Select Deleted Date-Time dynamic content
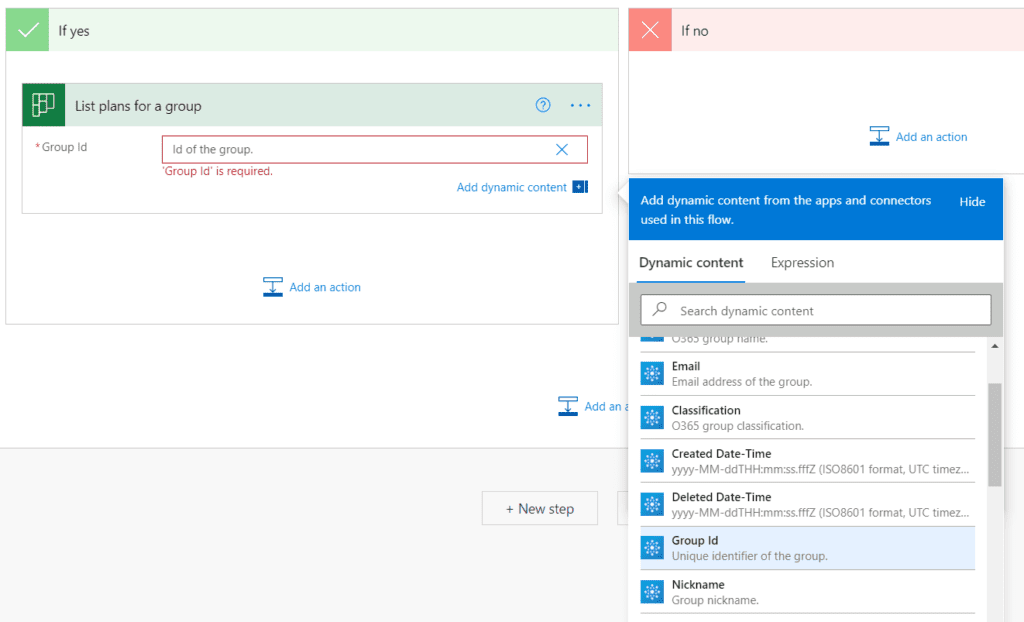Screen dimensions: 1024x622 pyautogui.click(x=807, y=504)
